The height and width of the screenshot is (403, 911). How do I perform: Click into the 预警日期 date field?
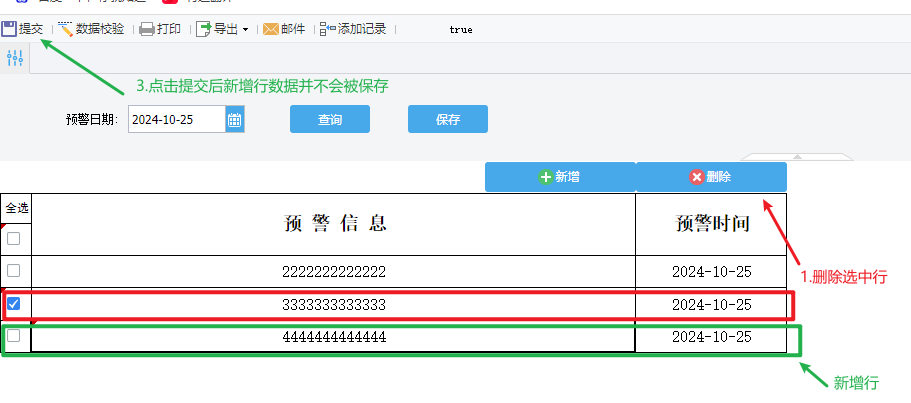177,120
